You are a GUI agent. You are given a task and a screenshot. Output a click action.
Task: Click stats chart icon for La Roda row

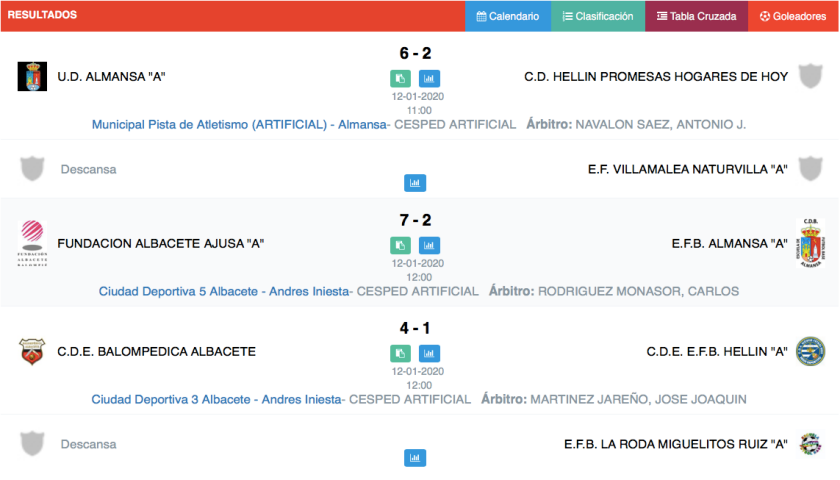tap(415, 458)
